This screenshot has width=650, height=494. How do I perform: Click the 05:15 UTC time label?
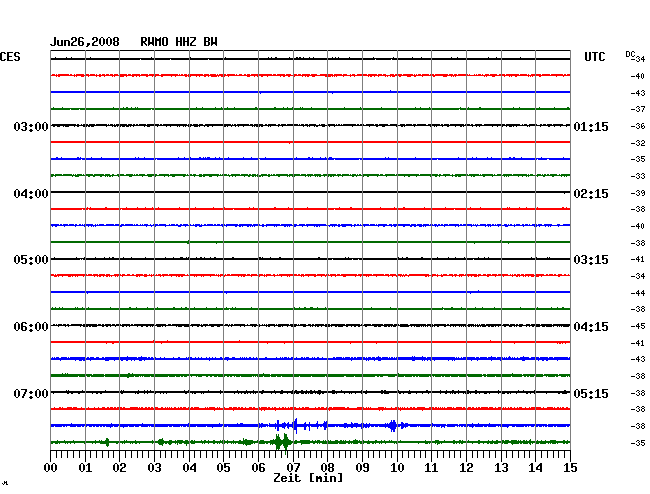tap(591, 393)
